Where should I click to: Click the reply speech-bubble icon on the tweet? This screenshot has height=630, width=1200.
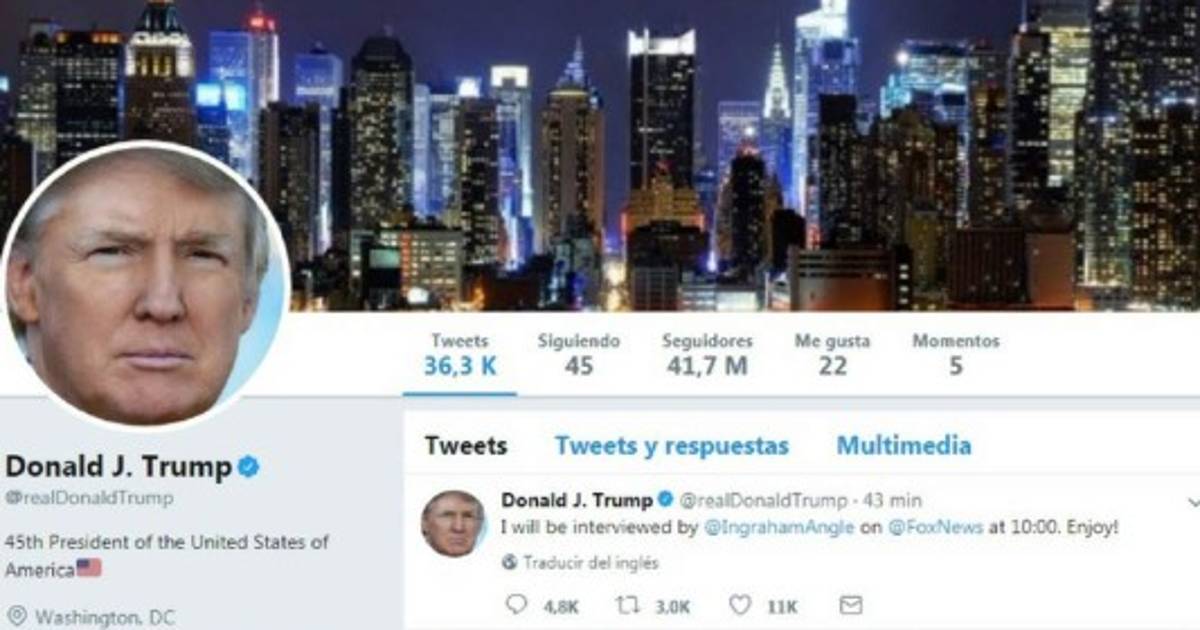point(516,604)
